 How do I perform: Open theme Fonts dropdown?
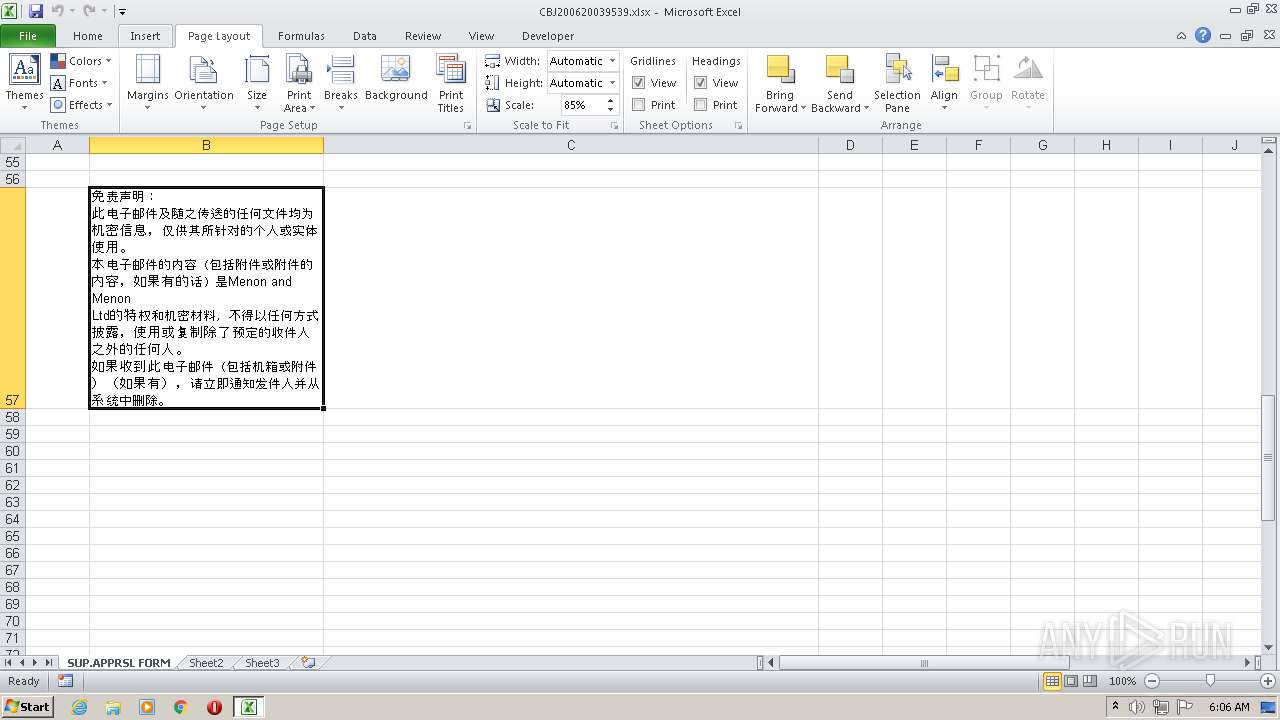point(79,83)
